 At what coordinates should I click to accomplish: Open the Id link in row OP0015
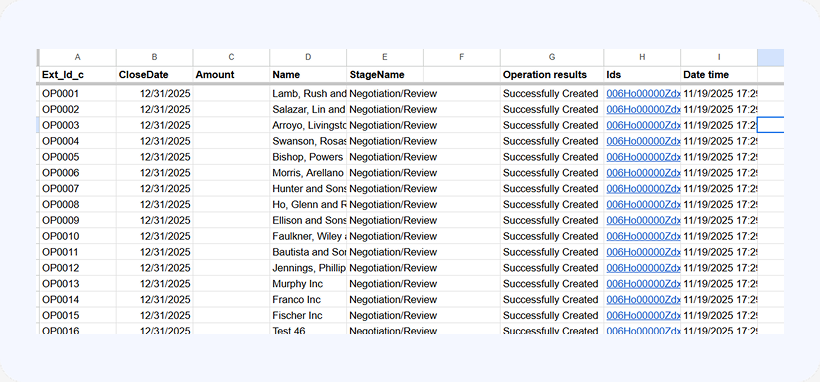643,316
